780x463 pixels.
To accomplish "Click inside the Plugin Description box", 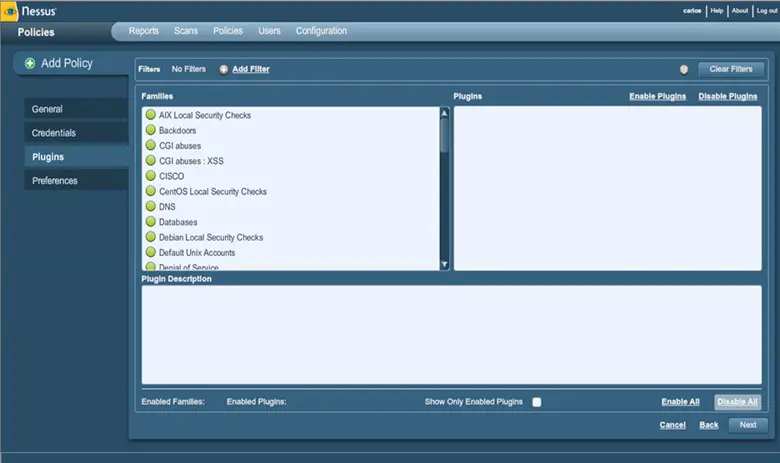I will tap(451, 334).
